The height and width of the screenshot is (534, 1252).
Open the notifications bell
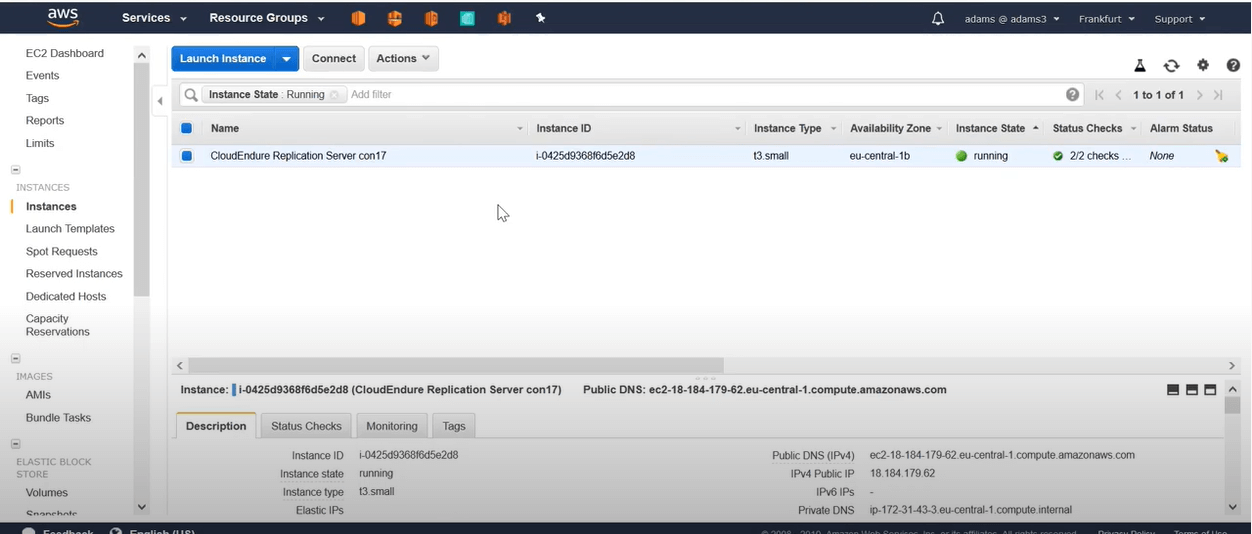point(938,18)
